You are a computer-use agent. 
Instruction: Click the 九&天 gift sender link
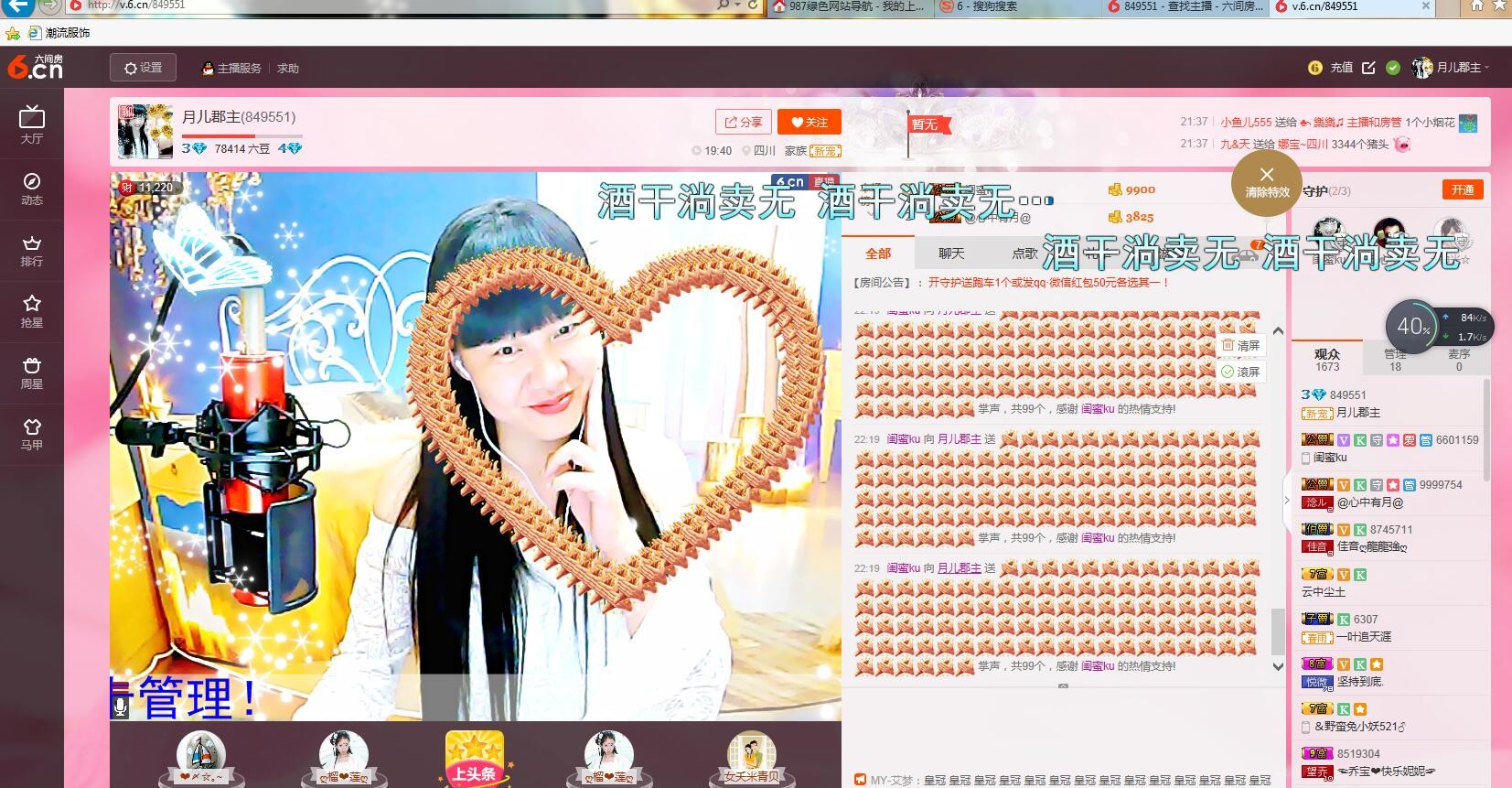[x=1235, y=145]
